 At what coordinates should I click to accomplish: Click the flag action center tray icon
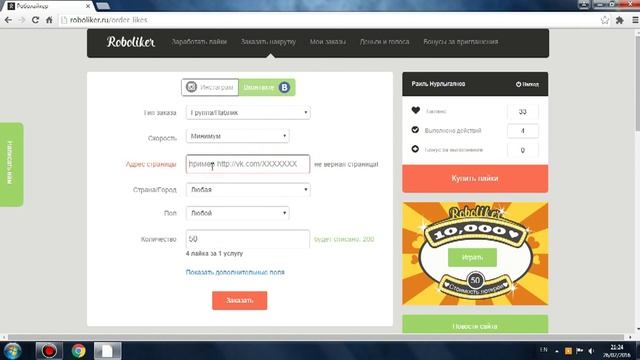coord(580,351)
